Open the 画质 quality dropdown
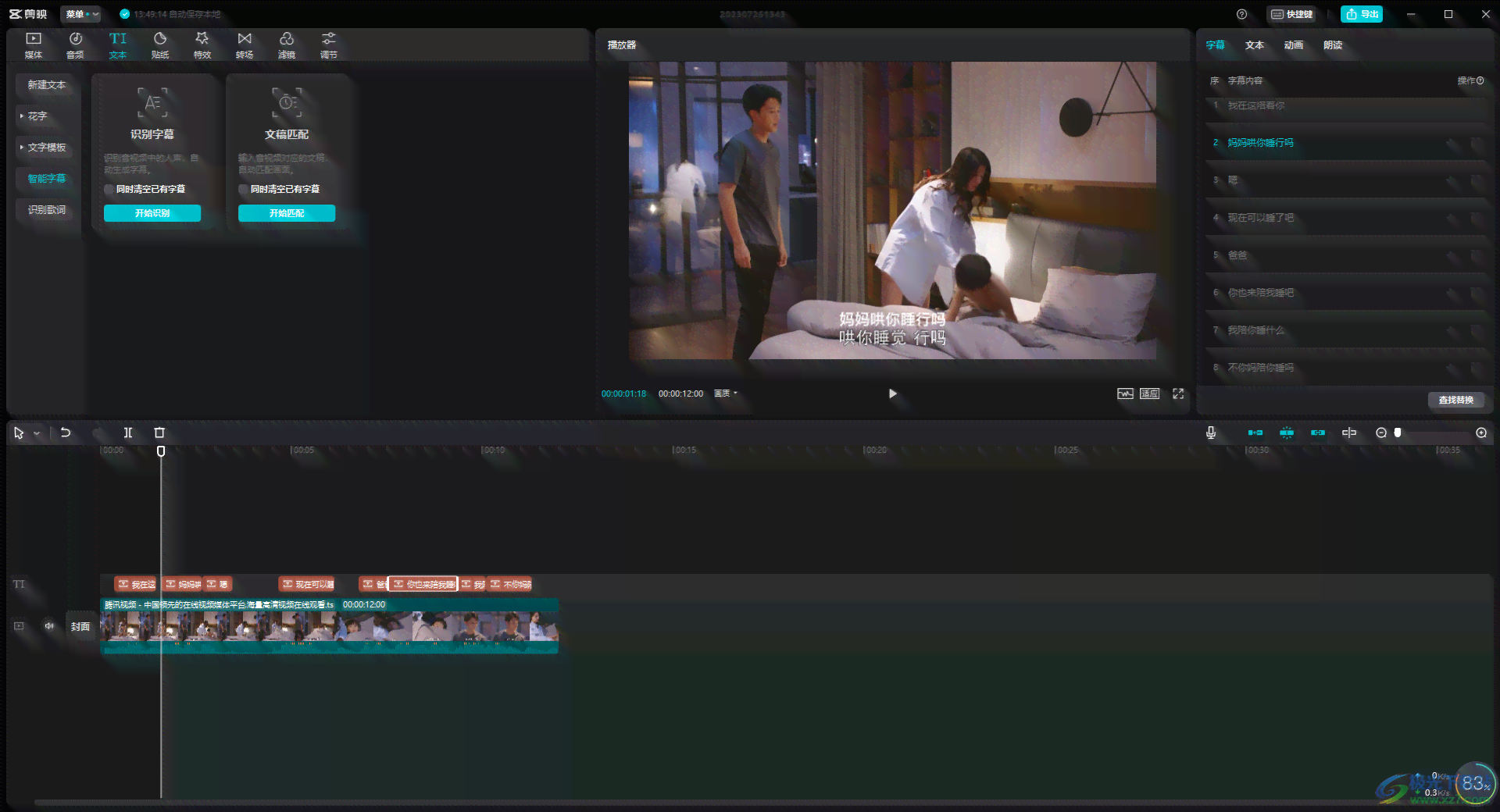This screenshot has width=1500, height=812. click(x=726, y=394)
